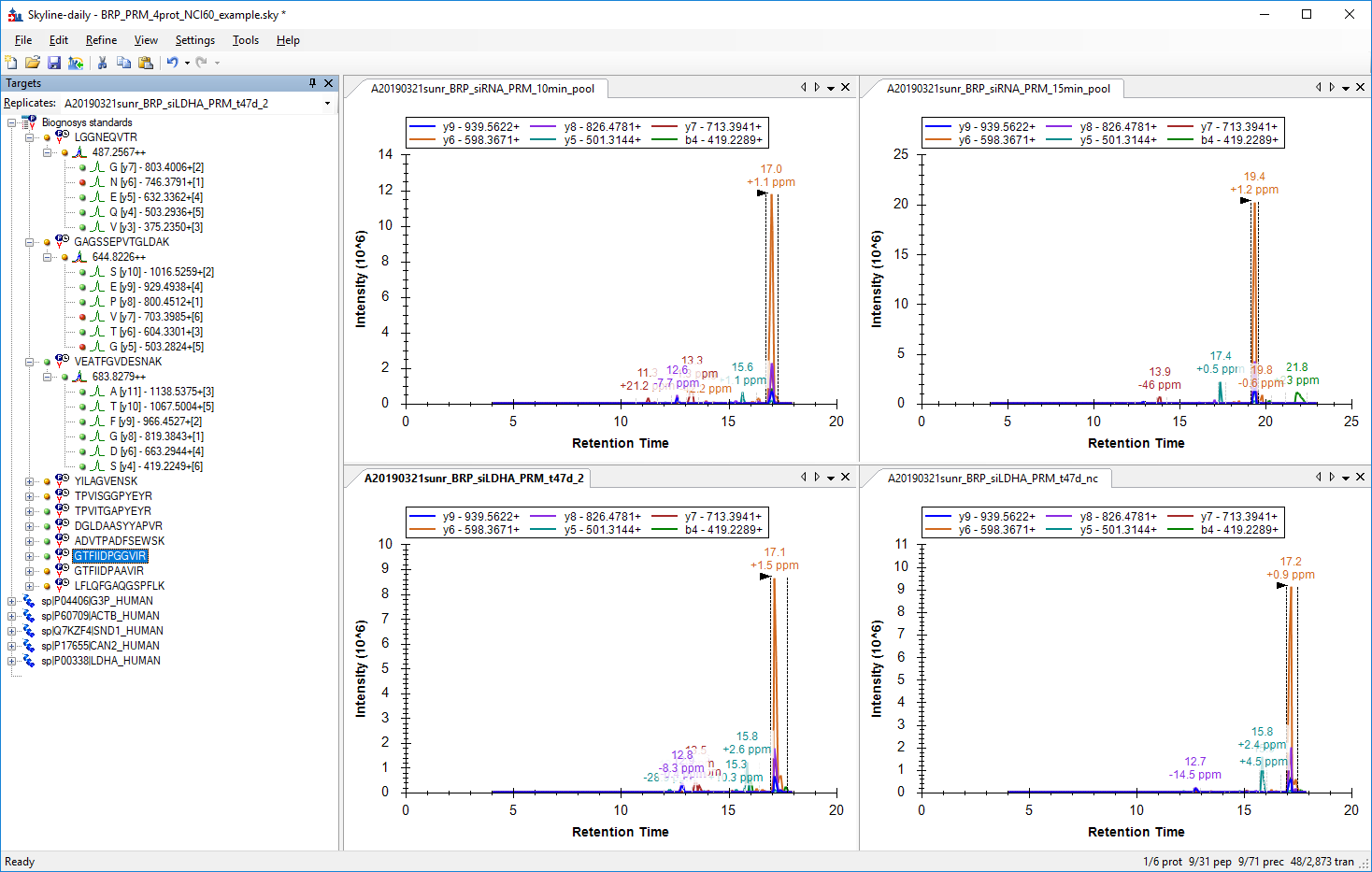Screen dimensions: 1372x872
Task: Click the Cut scissors icon
Action: [x=102, y=63]
